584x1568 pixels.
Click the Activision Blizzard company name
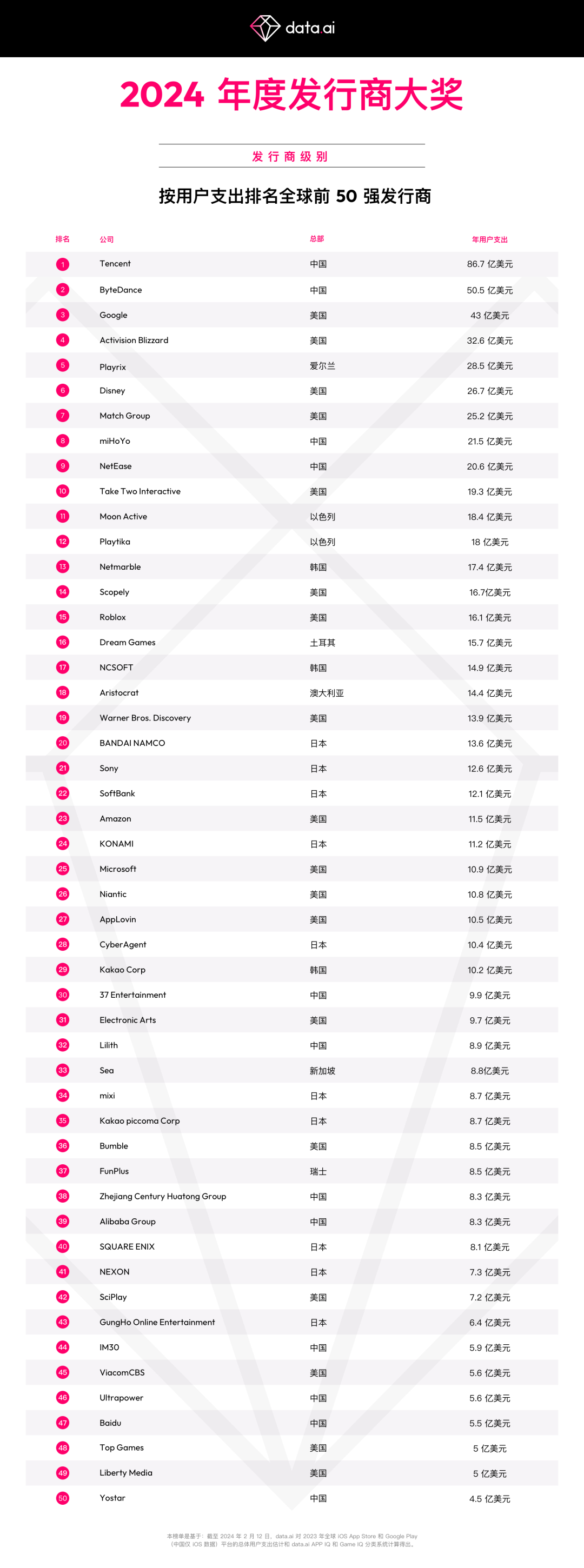click(134, 341)
